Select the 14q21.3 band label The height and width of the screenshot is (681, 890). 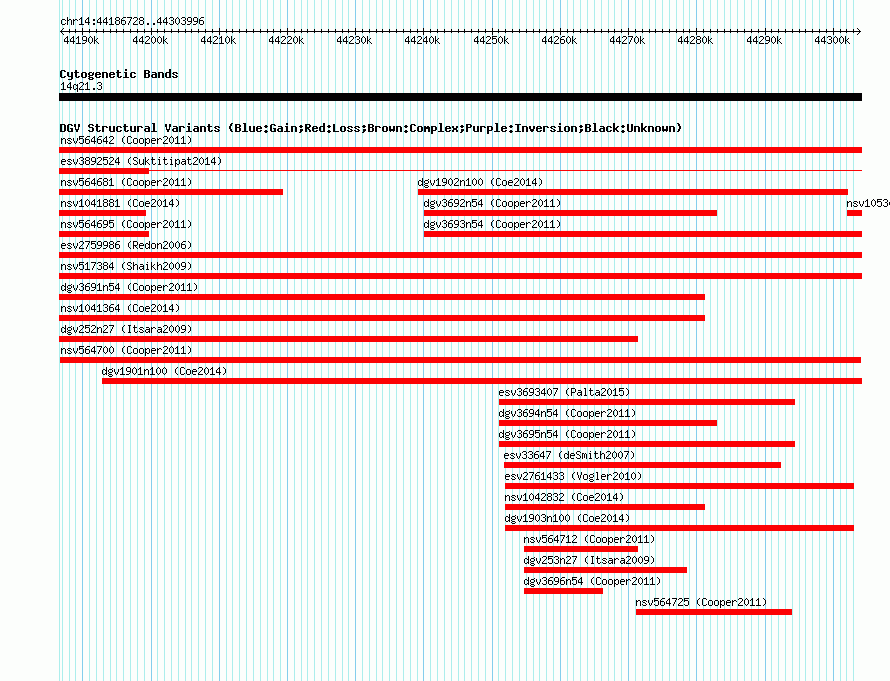point(81,86)
